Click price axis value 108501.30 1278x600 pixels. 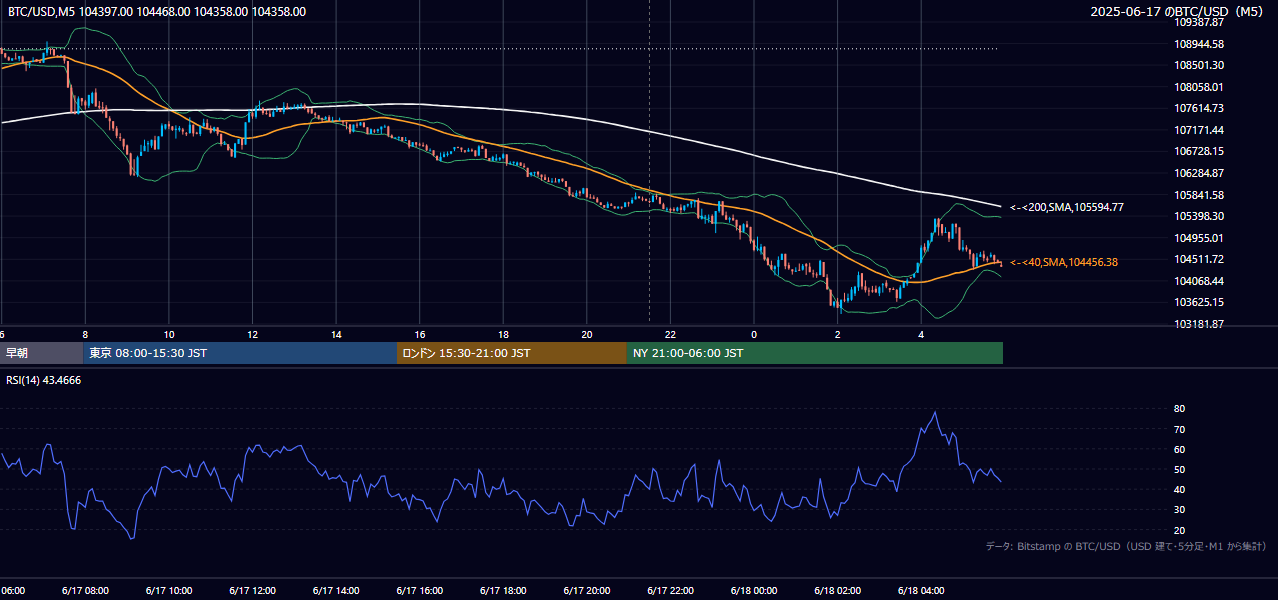(1200, 65)
